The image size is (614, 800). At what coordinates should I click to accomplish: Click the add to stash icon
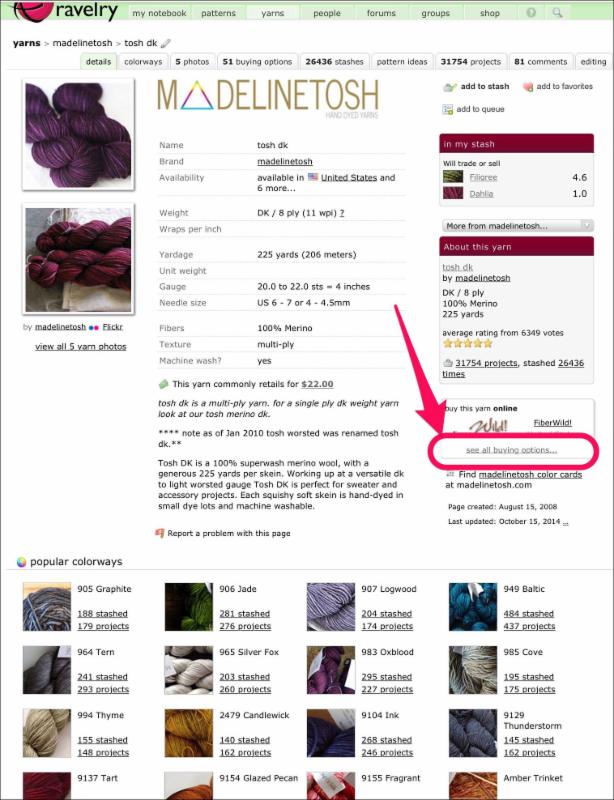click(x=450, y=87)
